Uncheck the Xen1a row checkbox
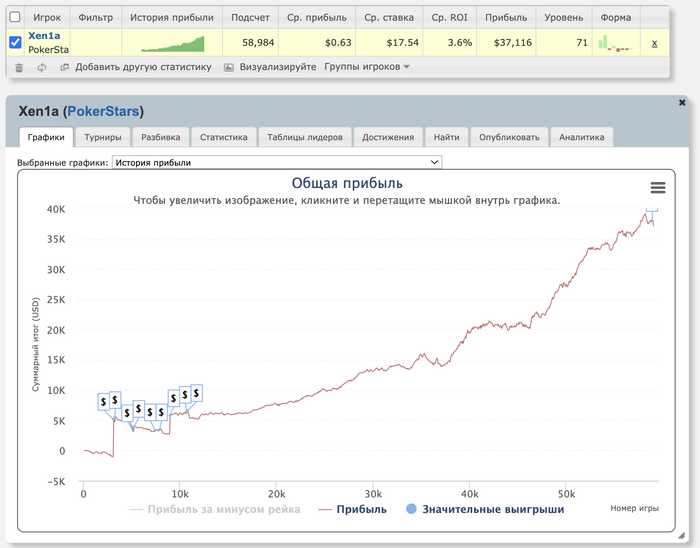This screenshot has height=548, width=700. point(15,42)
